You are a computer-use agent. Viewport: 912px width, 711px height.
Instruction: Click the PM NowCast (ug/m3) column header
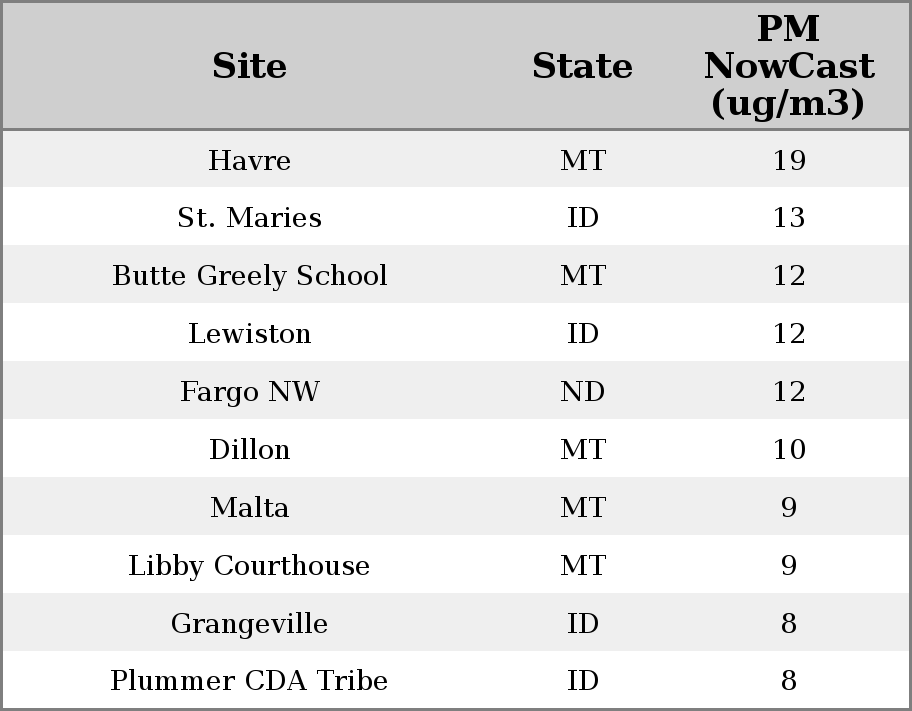(x=788, y=66)
